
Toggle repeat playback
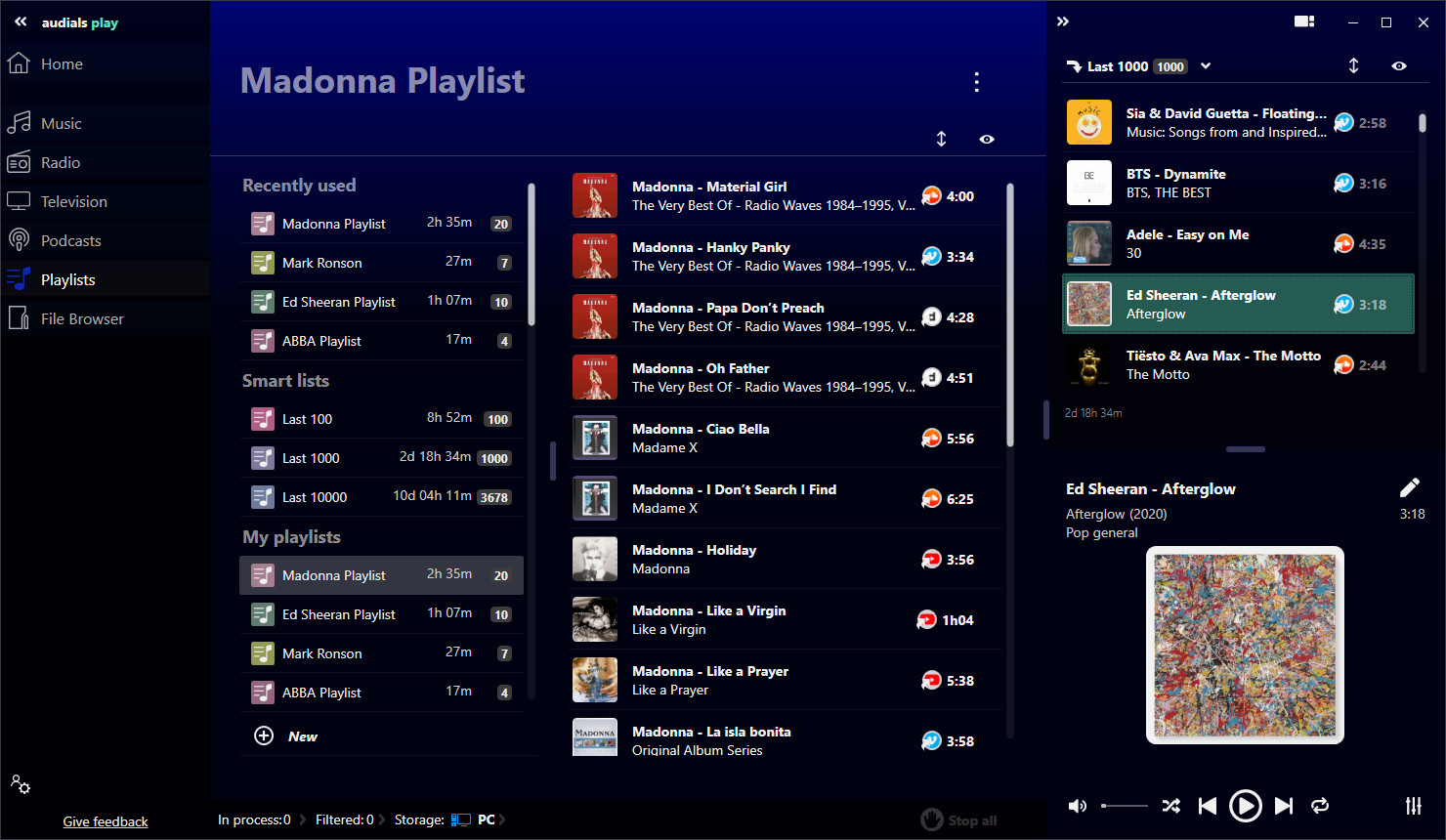(1320, 806)
